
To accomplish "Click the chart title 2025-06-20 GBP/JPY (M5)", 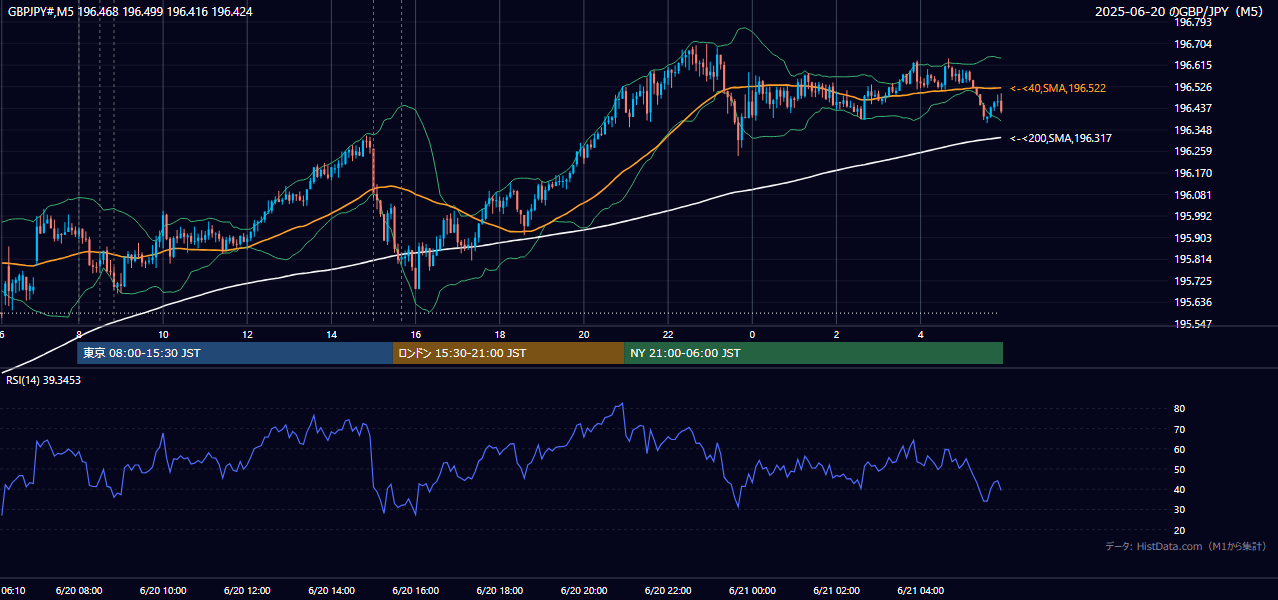I will [x=1179, y=11].
